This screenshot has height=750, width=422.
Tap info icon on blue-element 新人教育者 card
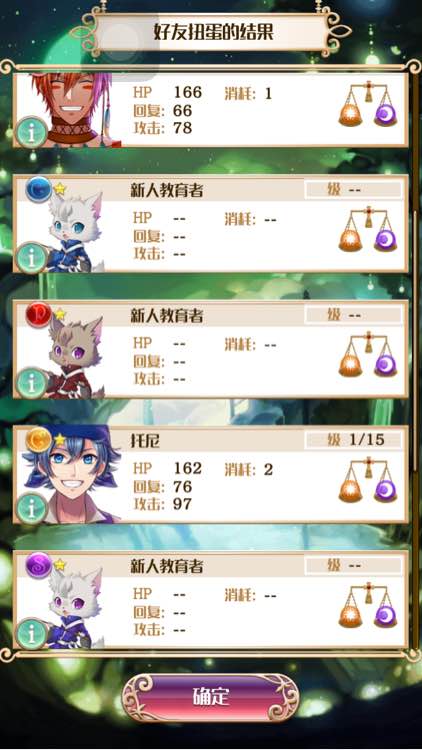(31, 258)
